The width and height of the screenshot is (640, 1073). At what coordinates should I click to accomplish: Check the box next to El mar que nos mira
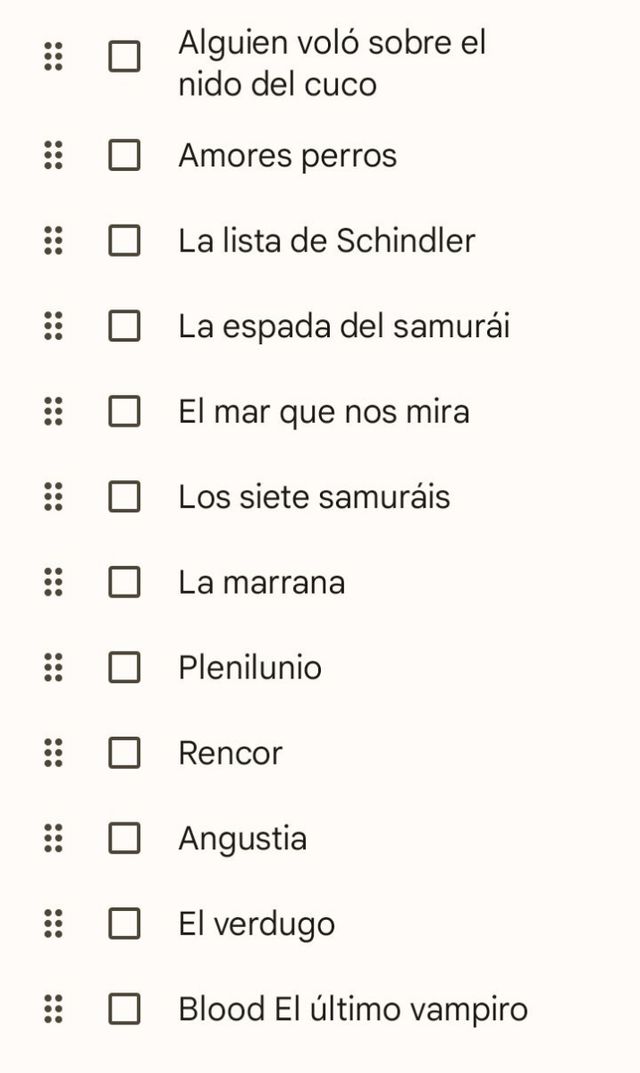[x=123, y=411]
